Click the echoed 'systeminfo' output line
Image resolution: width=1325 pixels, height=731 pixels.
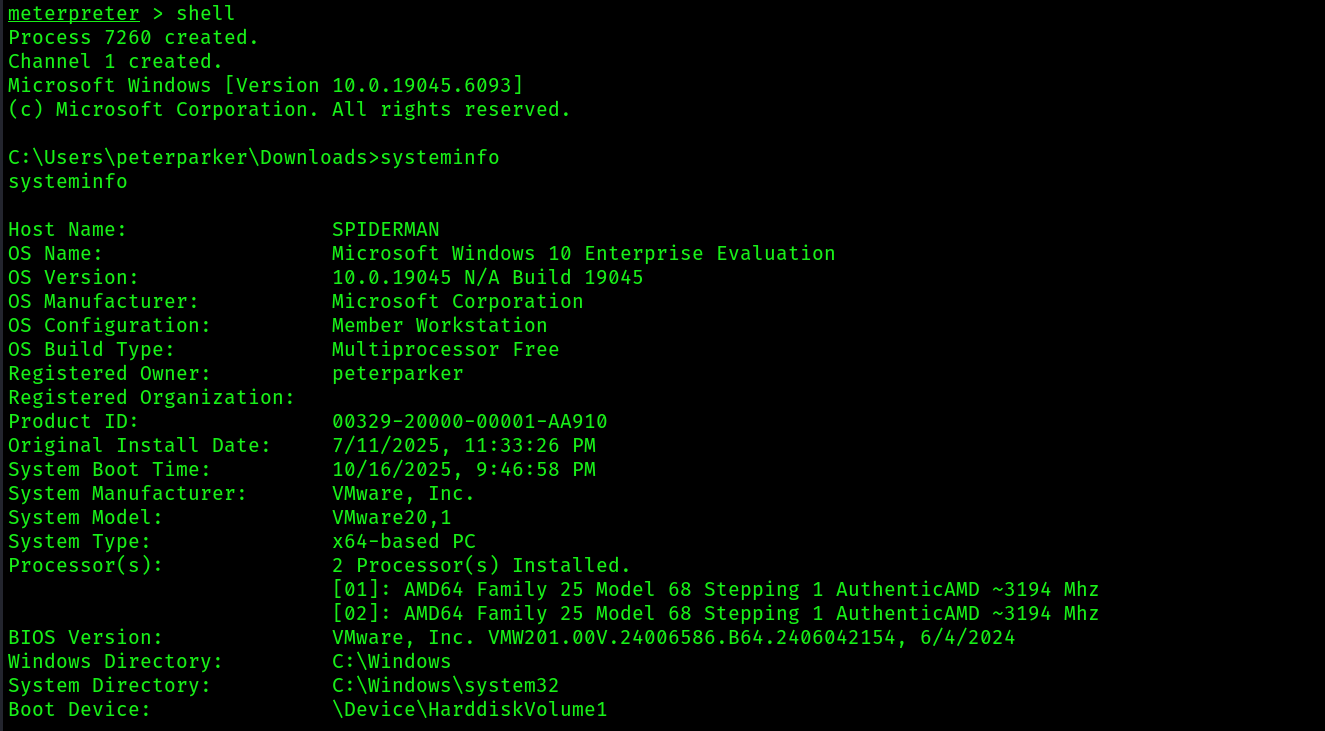[68, 182]
